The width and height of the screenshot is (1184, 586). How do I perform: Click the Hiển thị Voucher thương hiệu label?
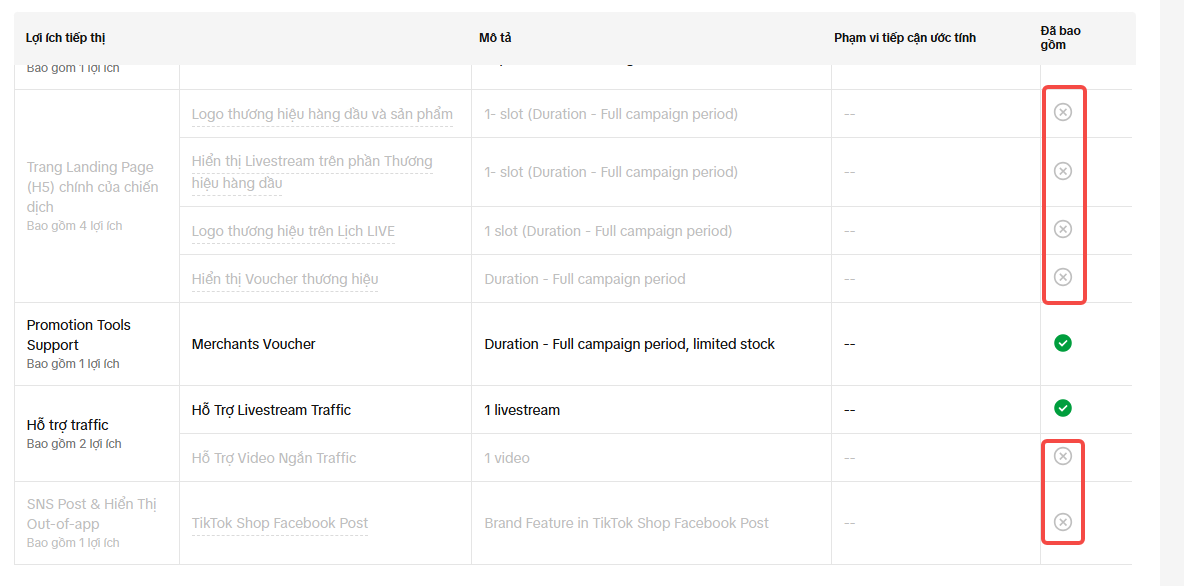pyautogui.click(x=285, y=279)
